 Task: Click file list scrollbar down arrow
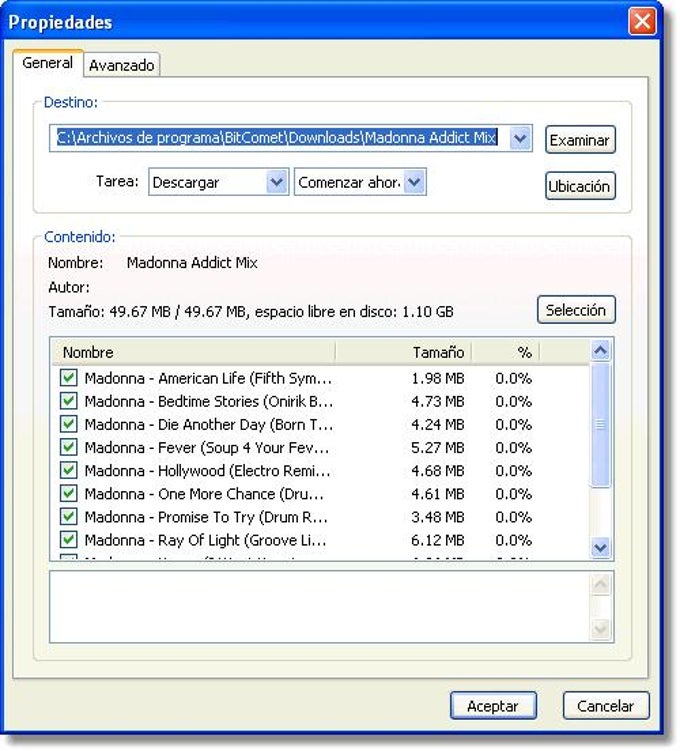coord(601,546)
